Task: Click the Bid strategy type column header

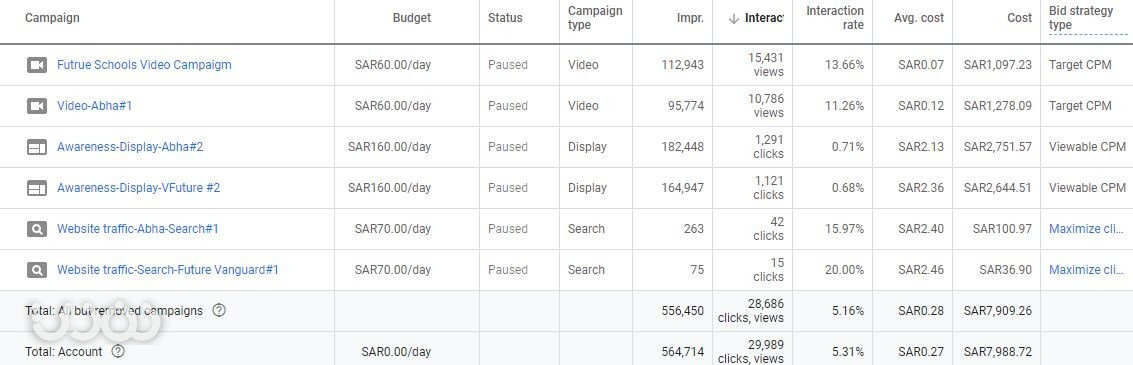Action: 1077,18
